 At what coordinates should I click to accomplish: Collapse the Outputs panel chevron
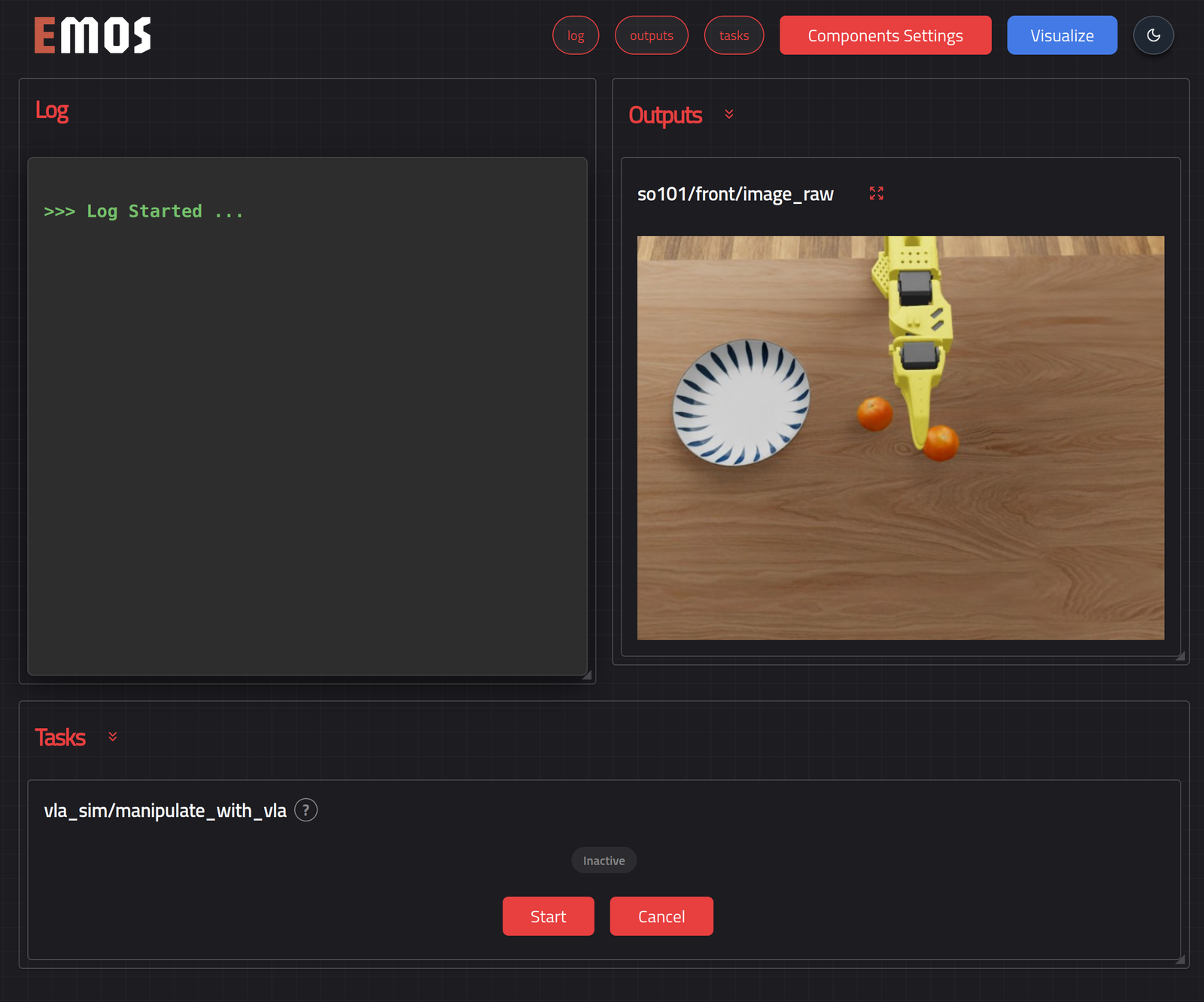pos(728,114)
